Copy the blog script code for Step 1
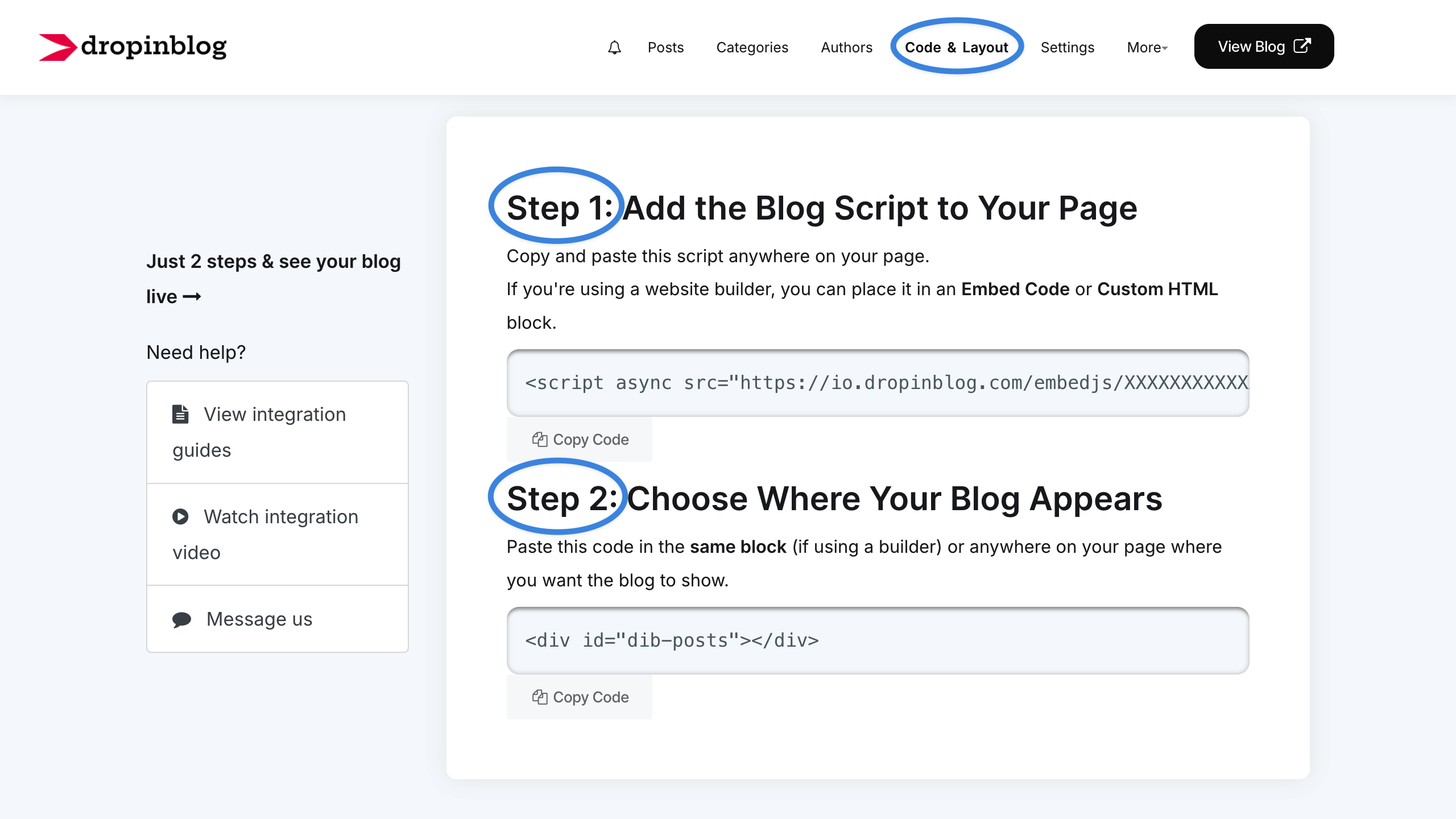 [x=580, y=439]
